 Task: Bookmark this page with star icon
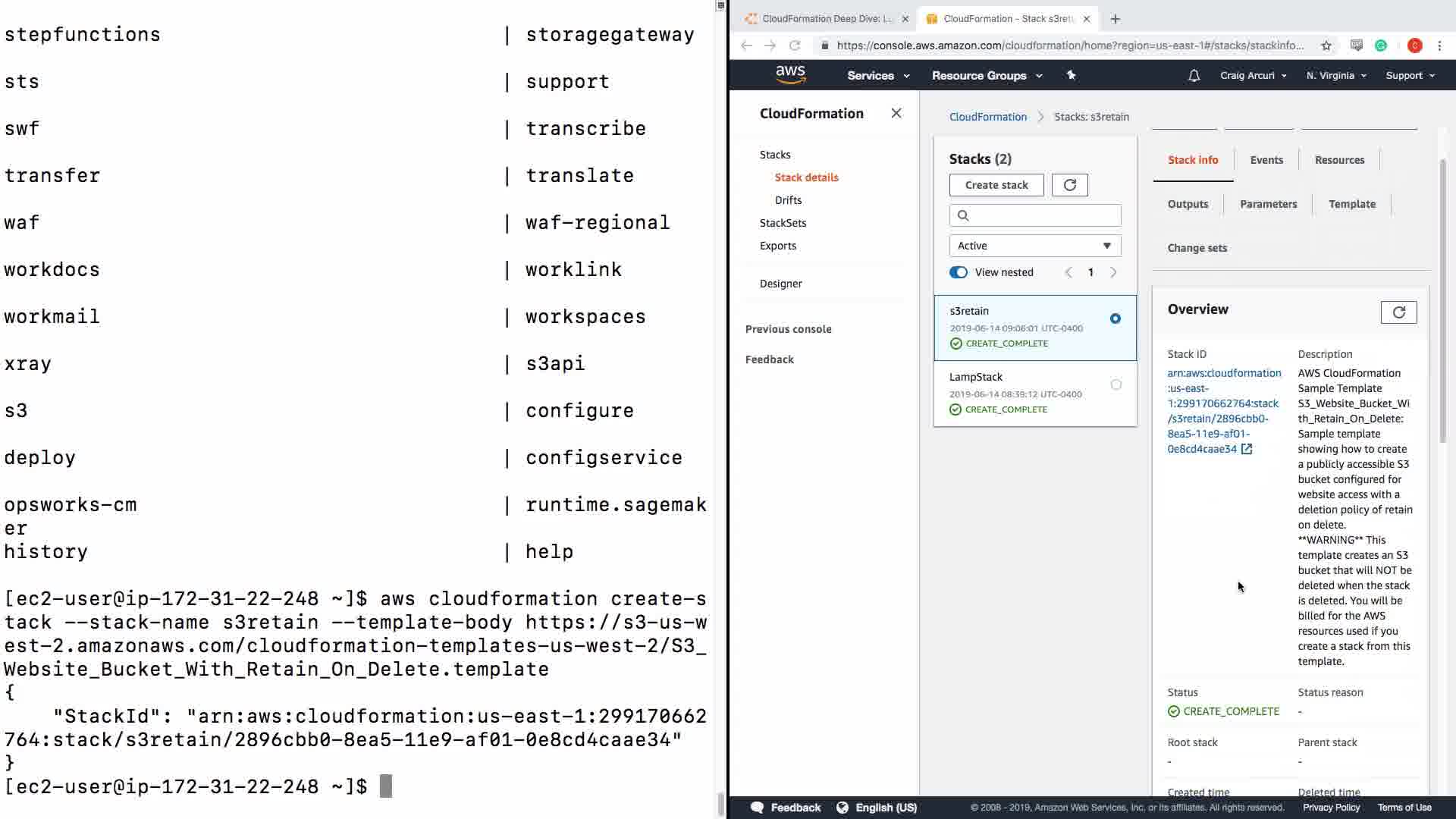[1326, 45]
